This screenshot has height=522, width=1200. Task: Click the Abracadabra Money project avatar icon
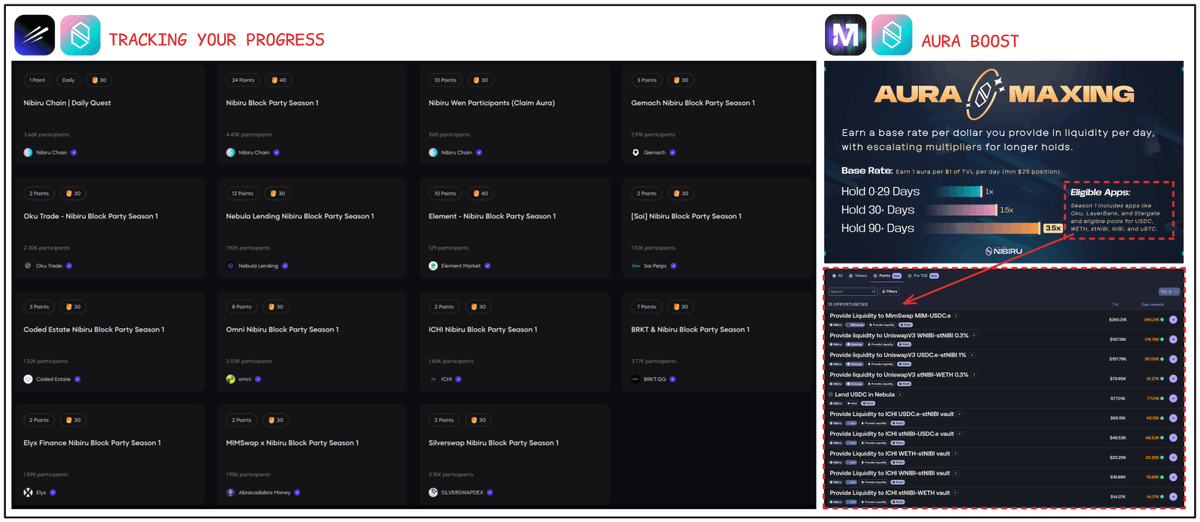pos(231,492)
